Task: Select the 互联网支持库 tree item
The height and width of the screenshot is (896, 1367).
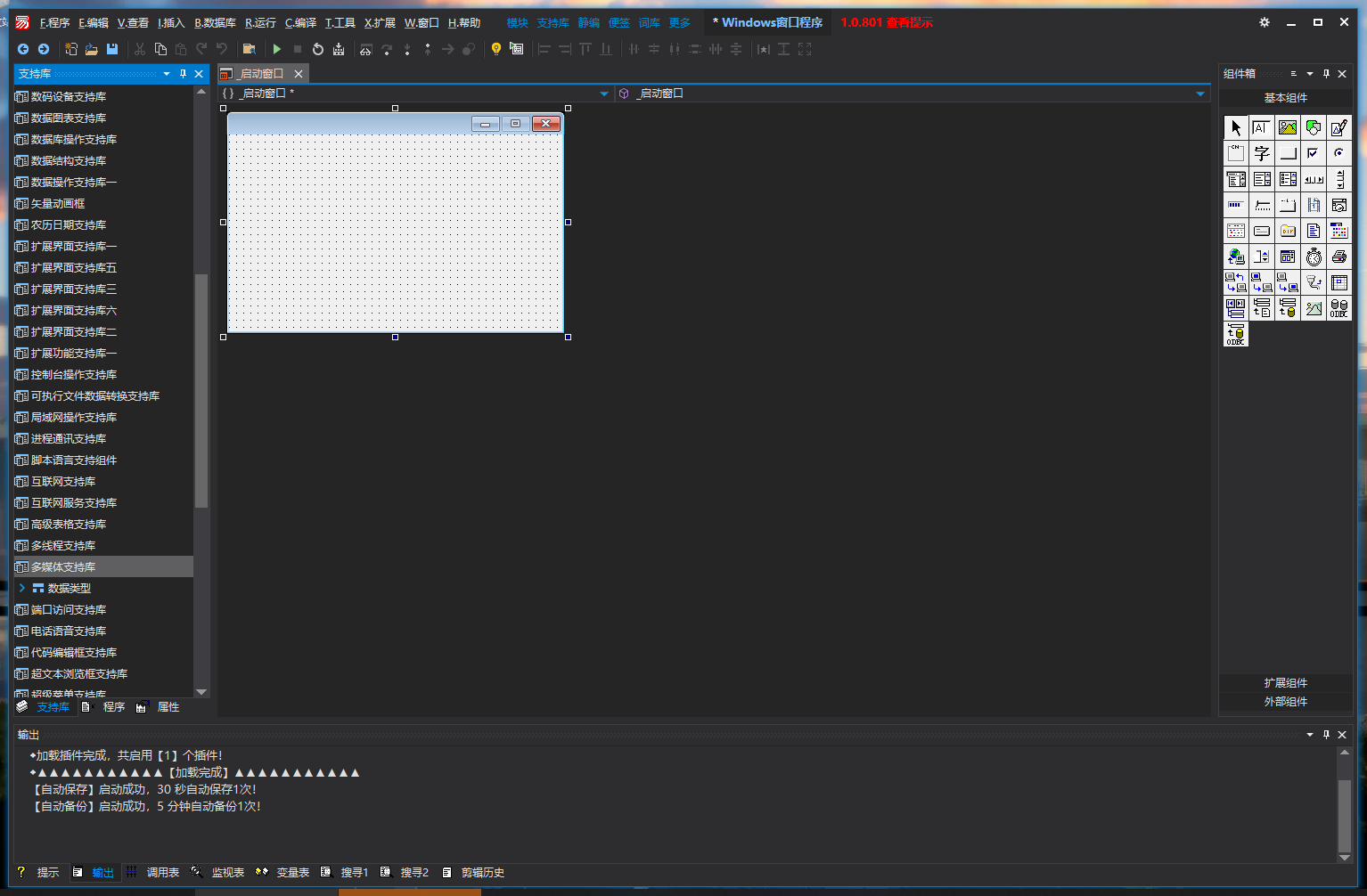Action: pos(103,481)
